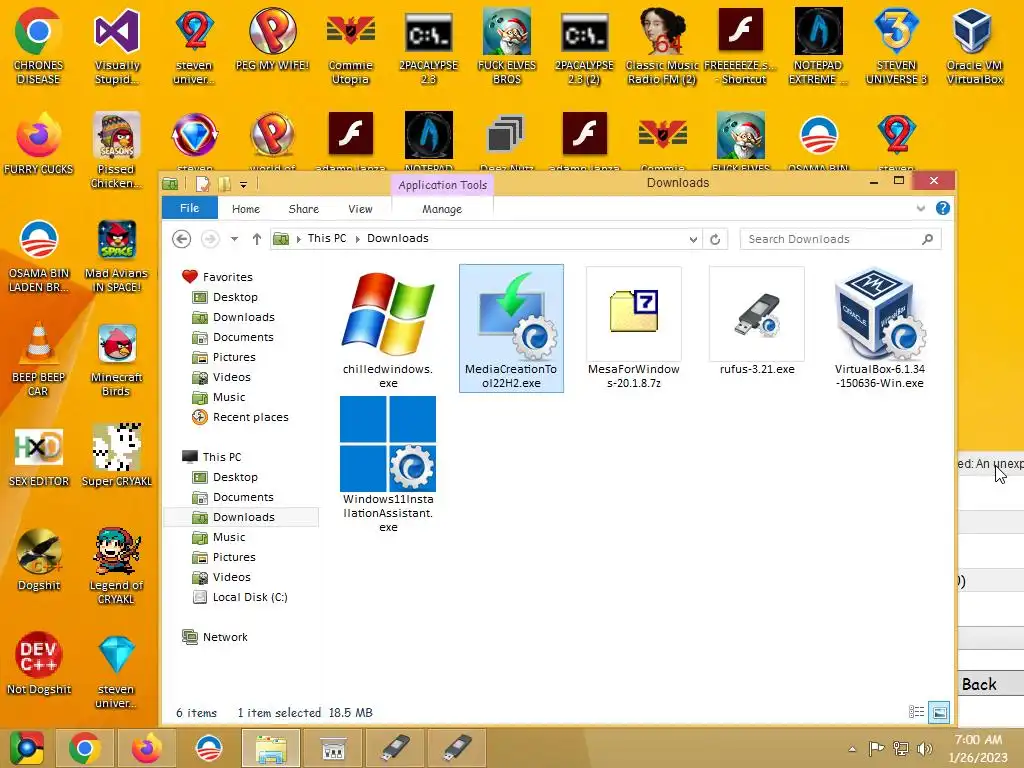Open Explorer help question mark
The height and width of the screenshot is (768, 1024).
click(x=942, y=208)
